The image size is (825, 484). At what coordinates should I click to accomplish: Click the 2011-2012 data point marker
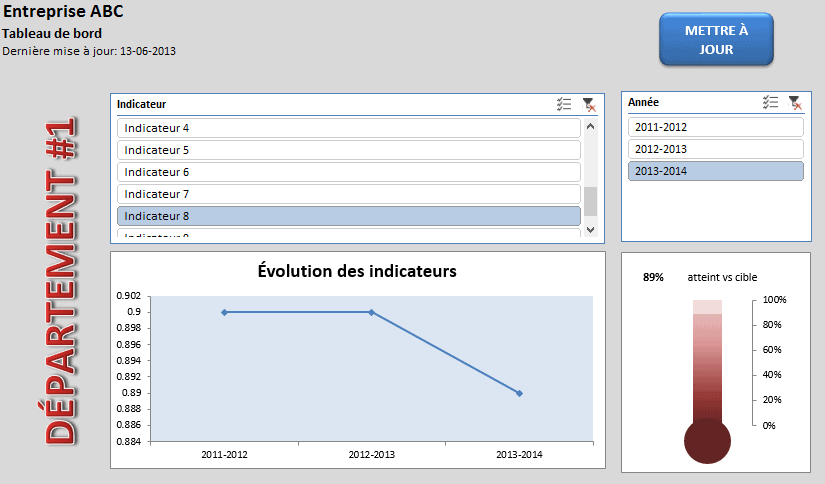coord(224,312)
